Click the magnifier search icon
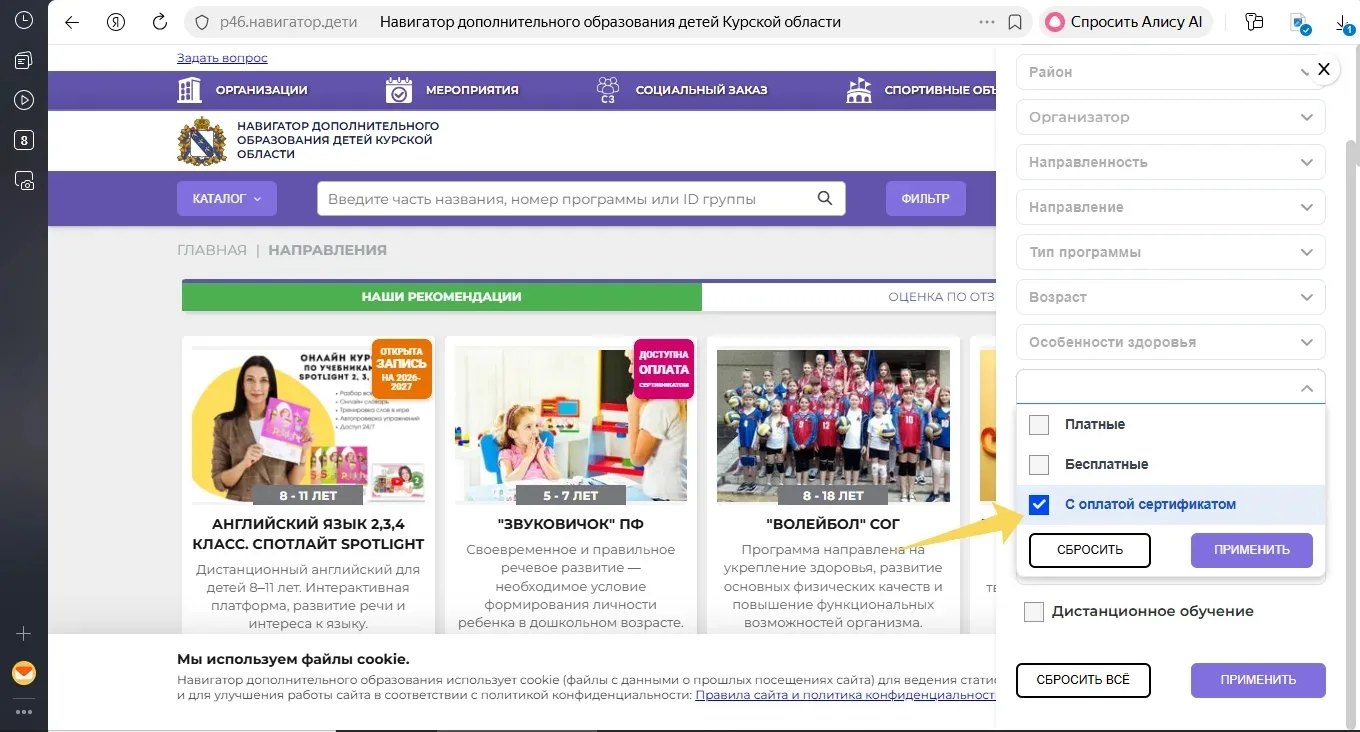The height and width of the screenshot is (732, 1360). pyautogui.click(x=825, y=198)
